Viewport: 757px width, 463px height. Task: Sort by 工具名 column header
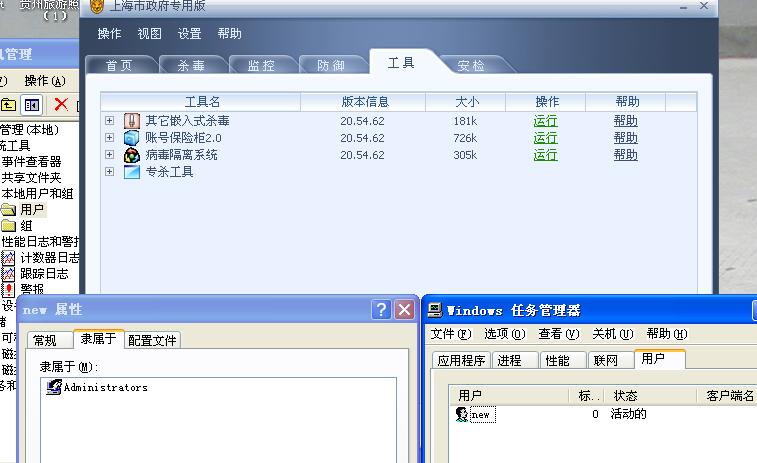coord(201,102)
